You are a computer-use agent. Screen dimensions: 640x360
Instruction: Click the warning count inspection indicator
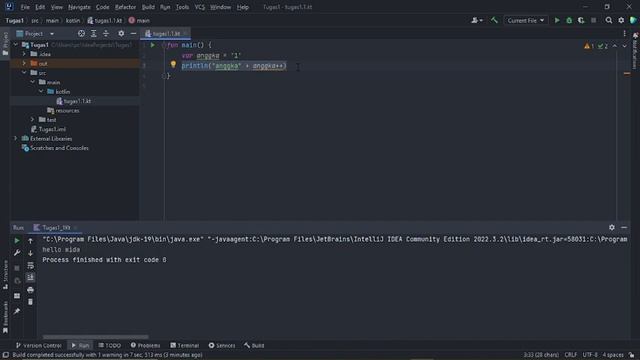click(x=589, y=46)
